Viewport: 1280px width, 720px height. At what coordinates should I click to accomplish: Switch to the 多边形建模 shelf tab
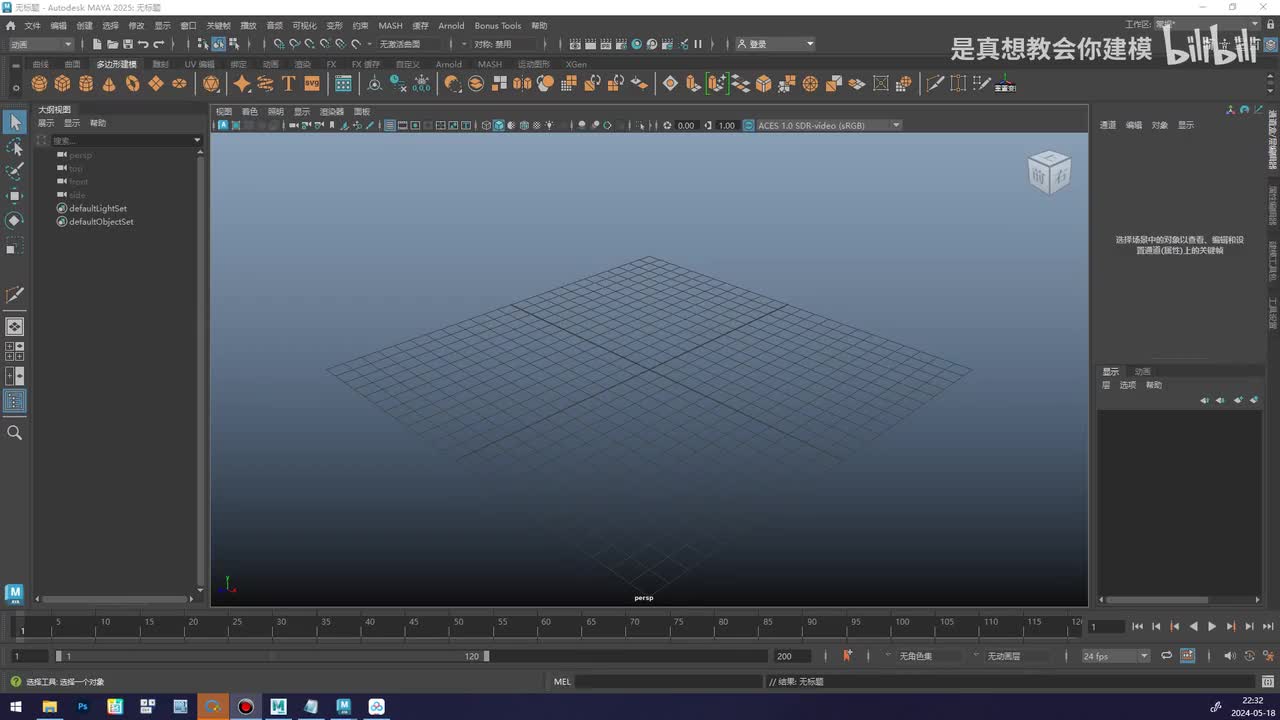117,64
